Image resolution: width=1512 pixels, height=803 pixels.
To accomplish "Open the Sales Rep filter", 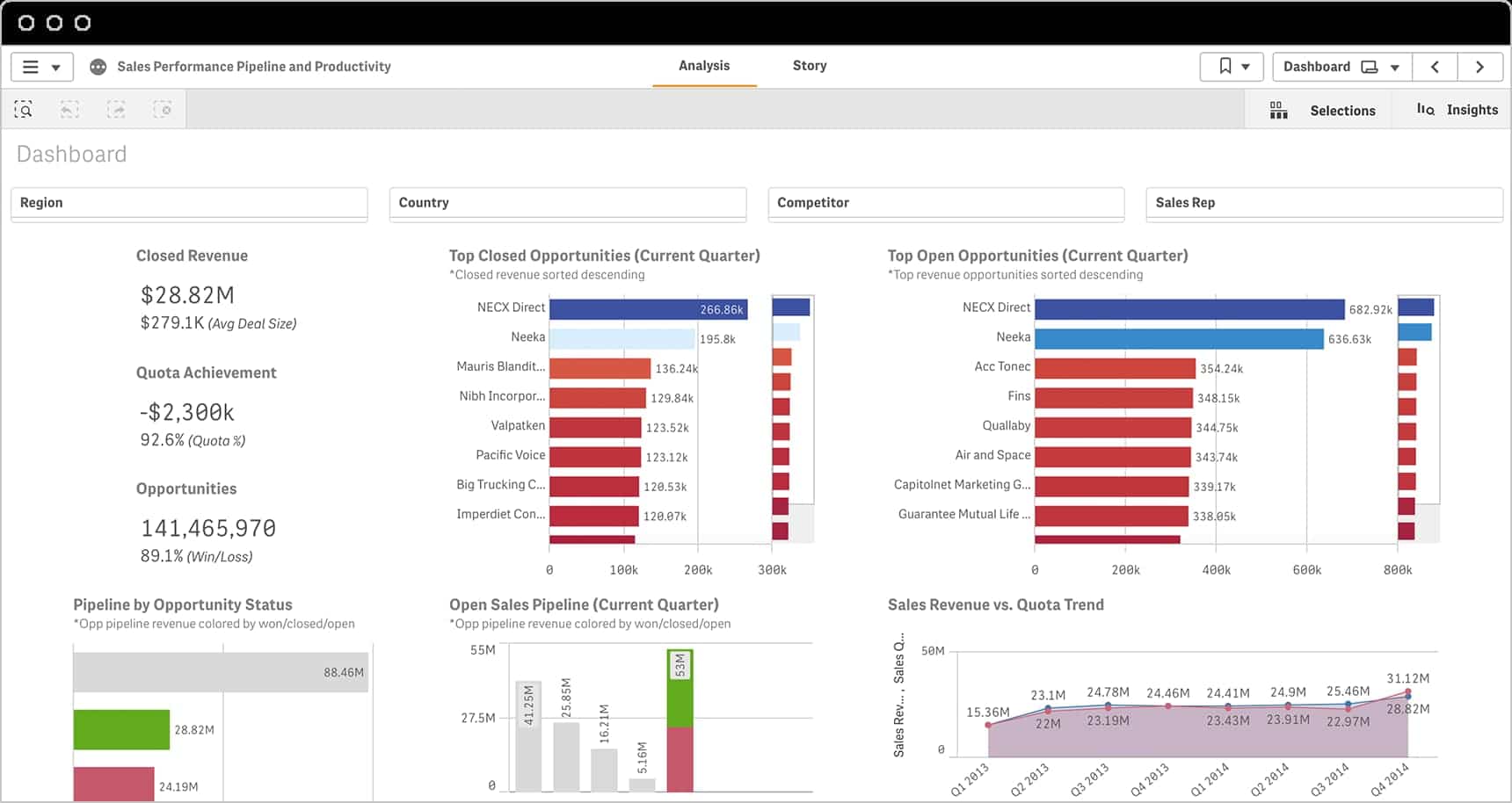I will coord(1324,203).
